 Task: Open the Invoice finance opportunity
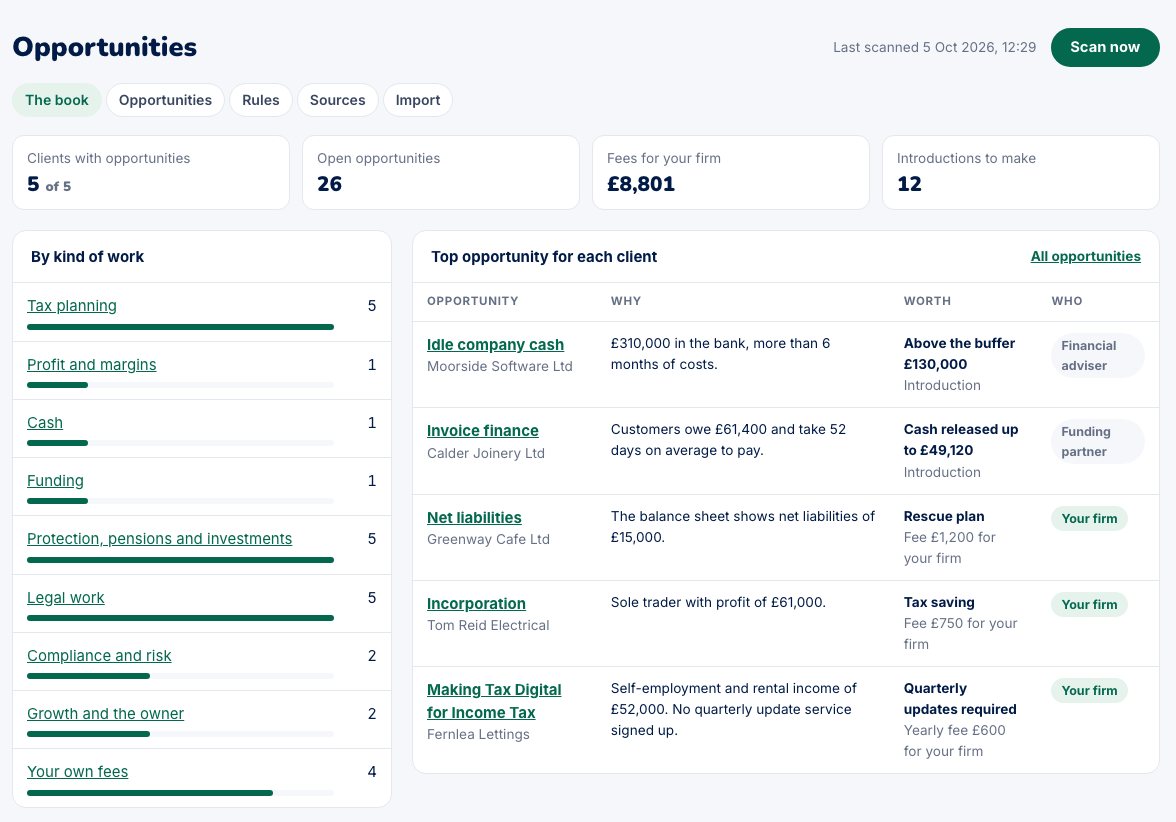tap(482, 430)
